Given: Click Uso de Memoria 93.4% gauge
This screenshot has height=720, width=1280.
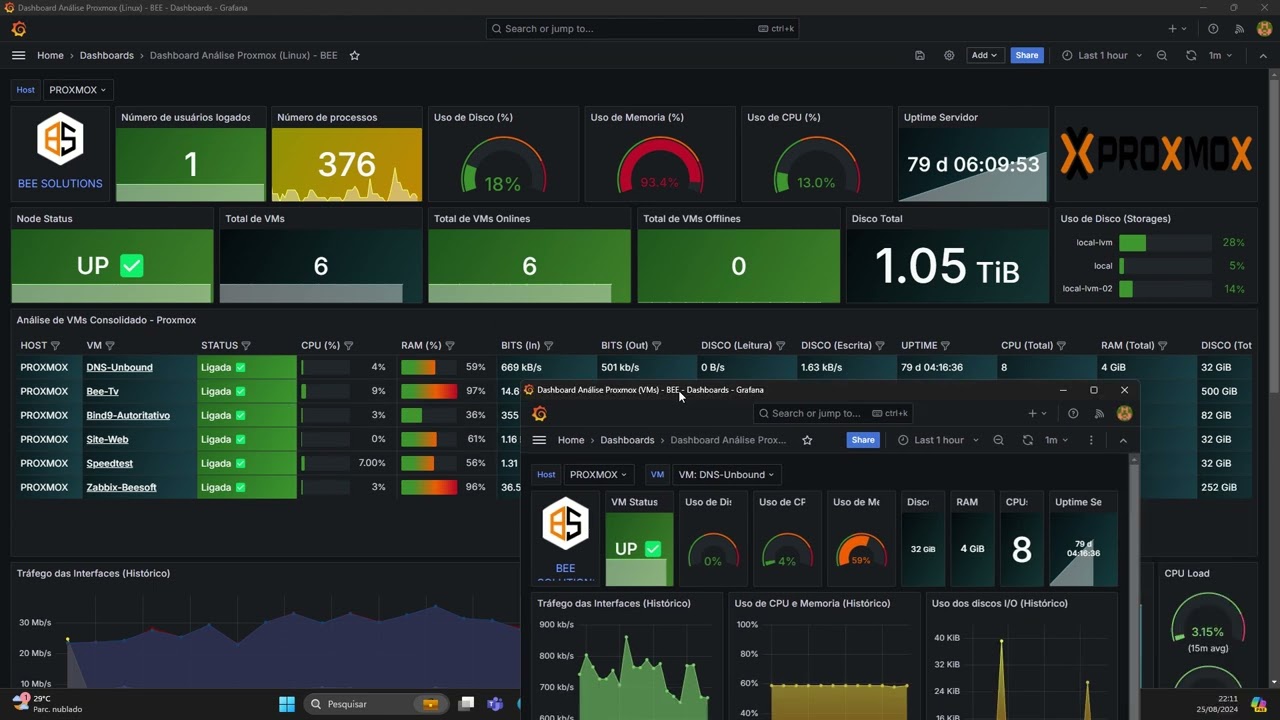Looking at the screenshot, I should click(x=660, y=166).
